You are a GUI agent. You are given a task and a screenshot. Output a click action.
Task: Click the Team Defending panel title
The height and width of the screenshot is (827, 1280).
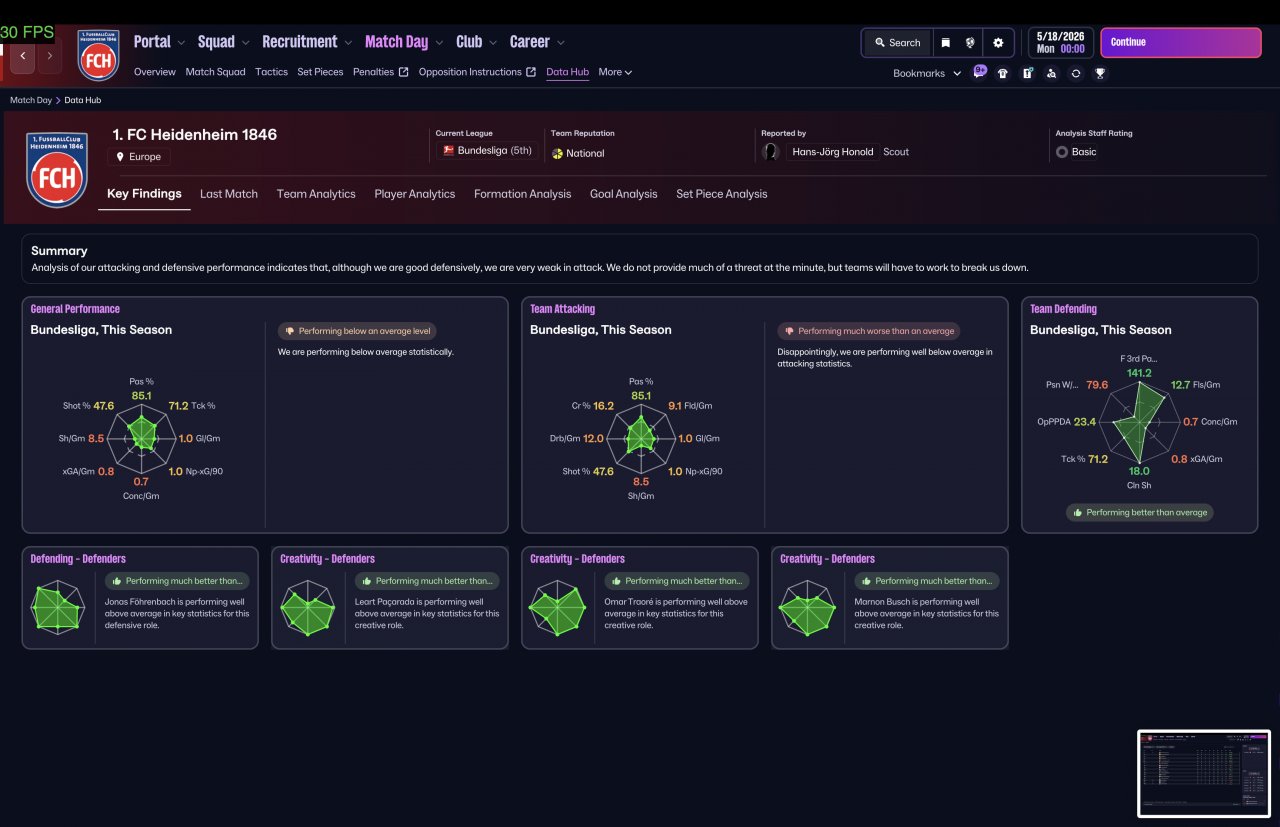coord(1063,309)
